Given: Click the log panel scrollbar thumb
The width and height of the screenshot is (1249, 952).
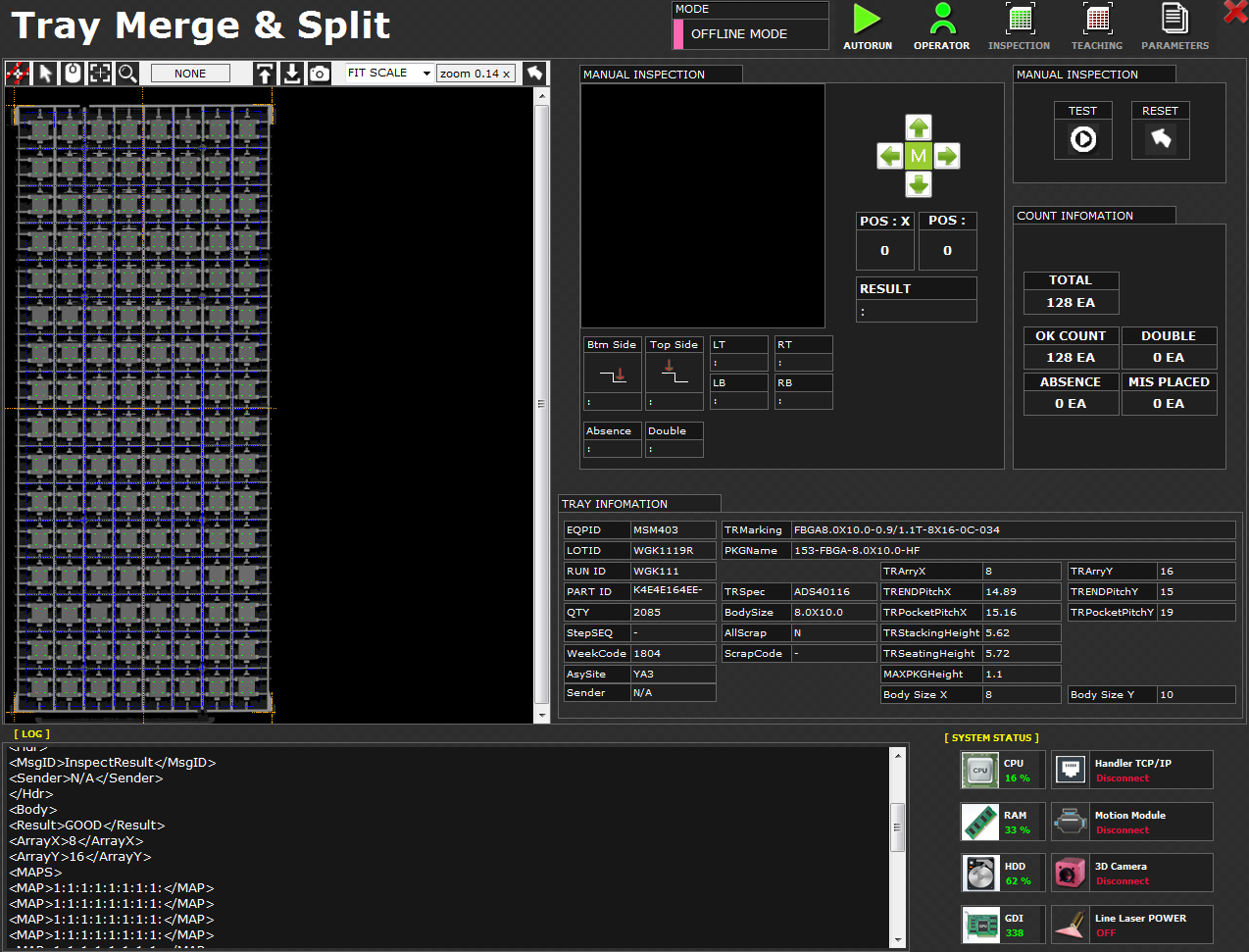Looking at the screenshot, I should pos(897,826).
